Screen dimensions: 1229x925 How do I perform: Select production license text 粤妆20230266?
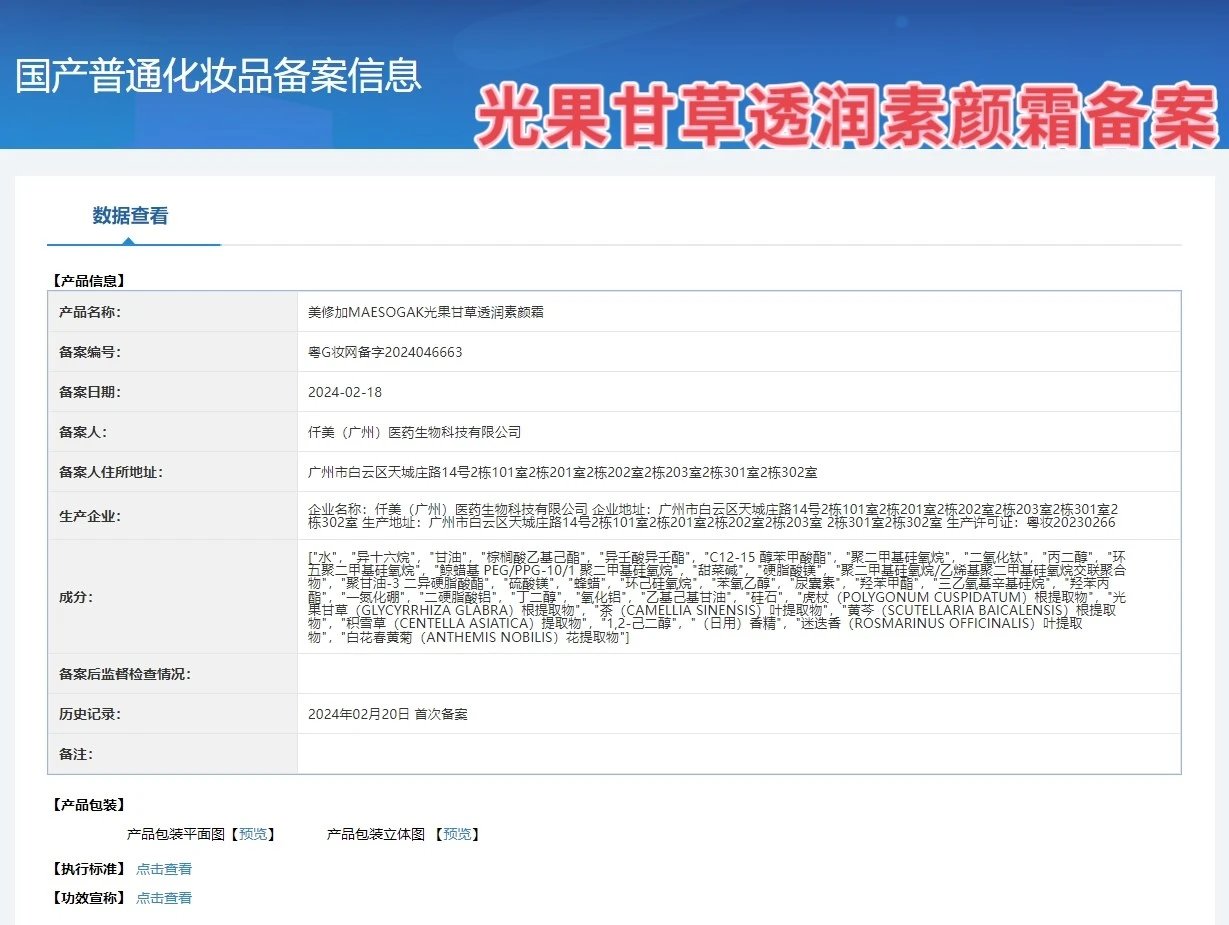point(1071,523)
